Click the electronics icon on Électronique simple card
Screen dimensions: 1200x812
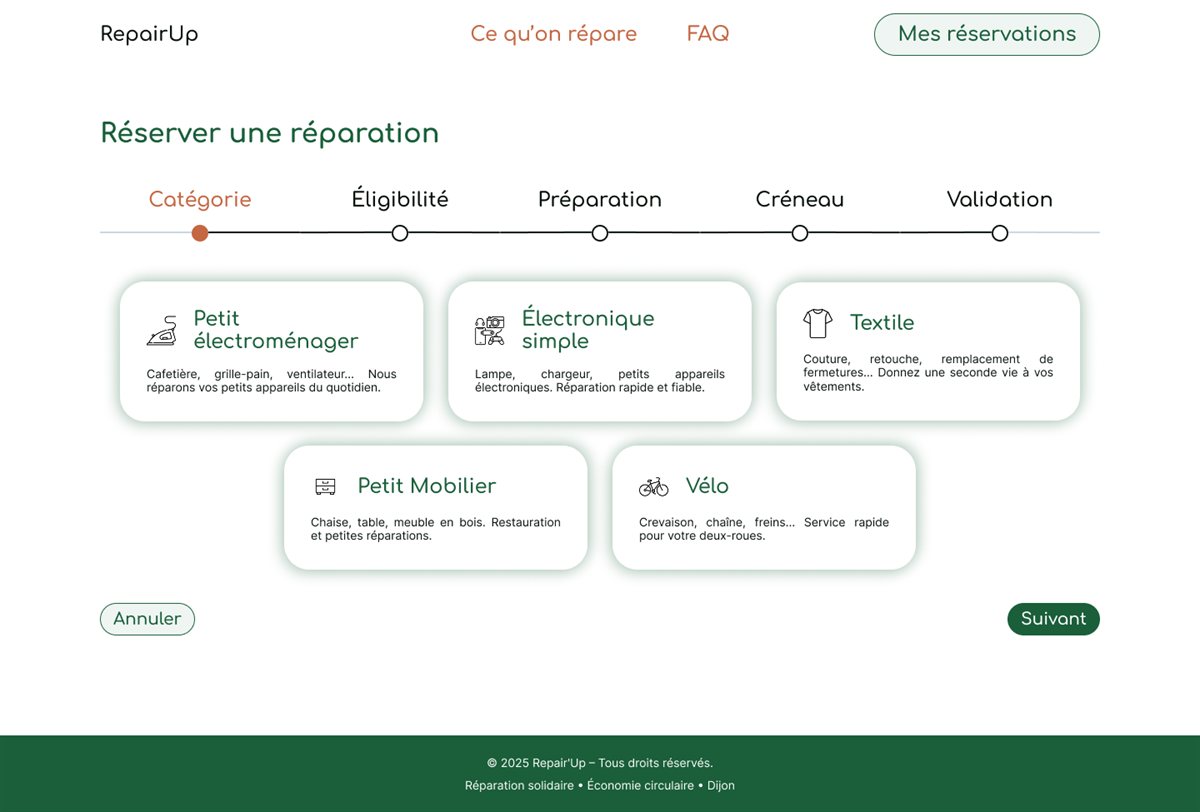pyautogui.click(x=489, y=330)
